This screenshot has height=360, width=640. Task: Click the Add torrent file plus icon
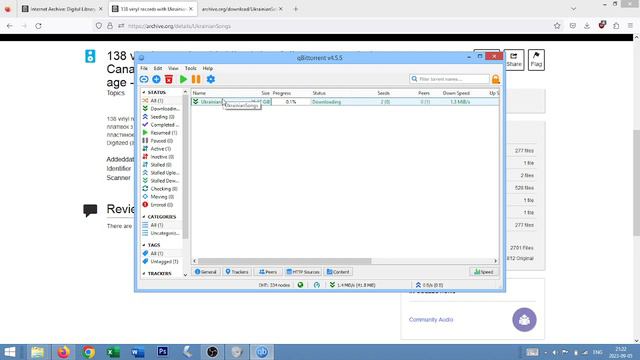pyautogui.click(x=156, y=79)
